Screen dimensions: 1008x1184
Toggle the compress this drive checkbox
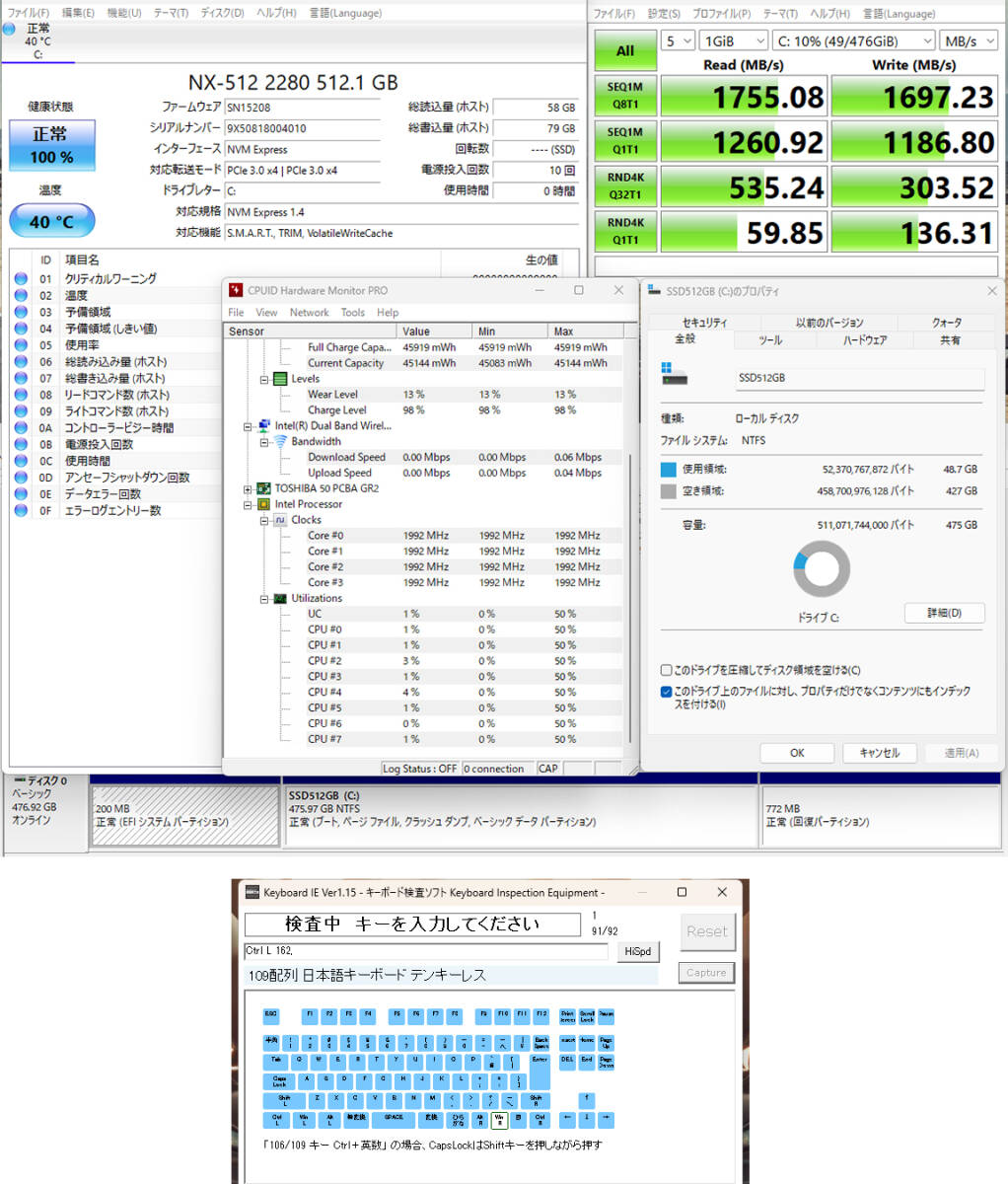pyautogui.click(x=667, y=670)
